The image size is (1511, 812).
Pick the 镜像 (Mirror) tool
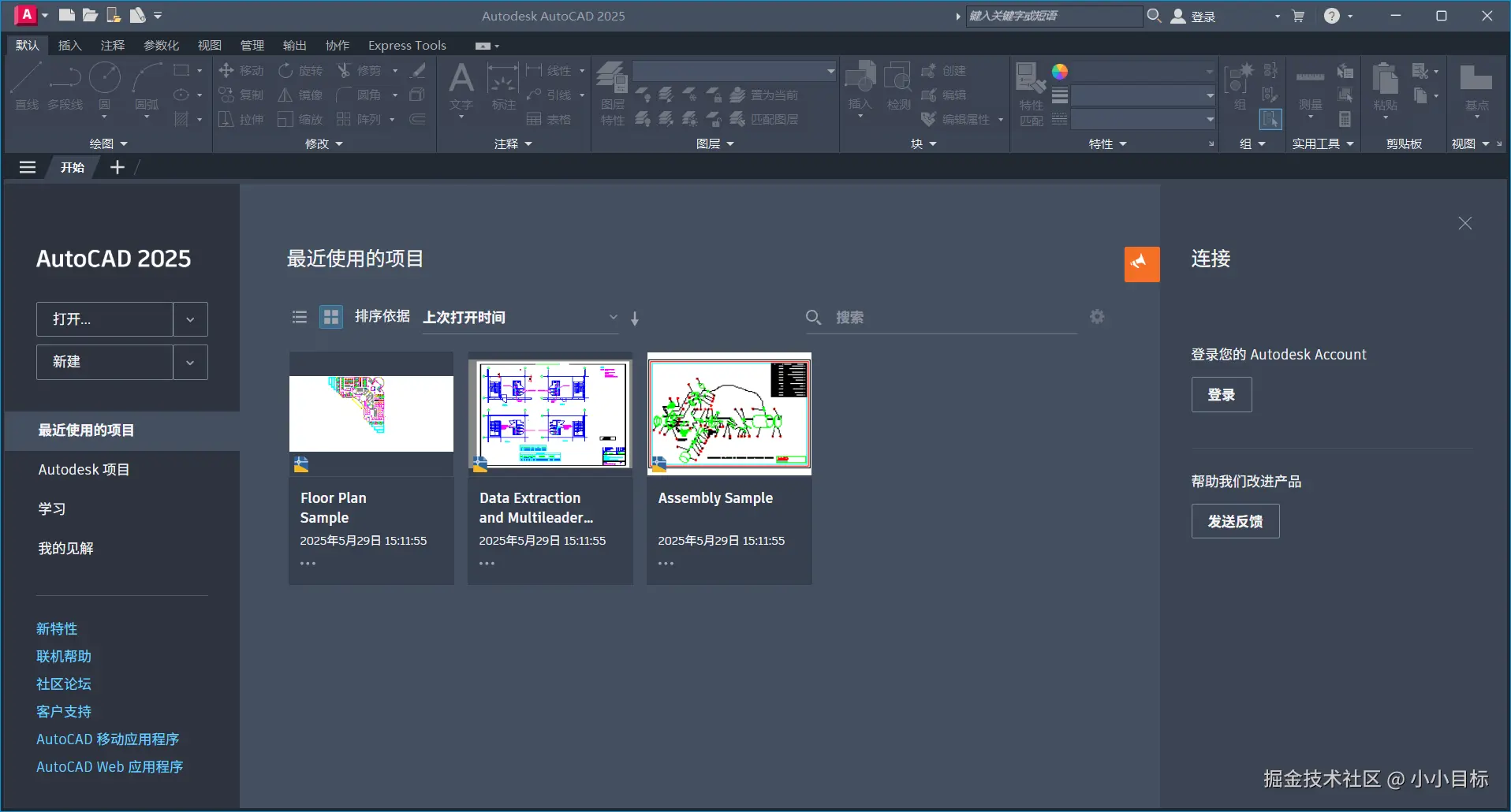click(300, 95)
